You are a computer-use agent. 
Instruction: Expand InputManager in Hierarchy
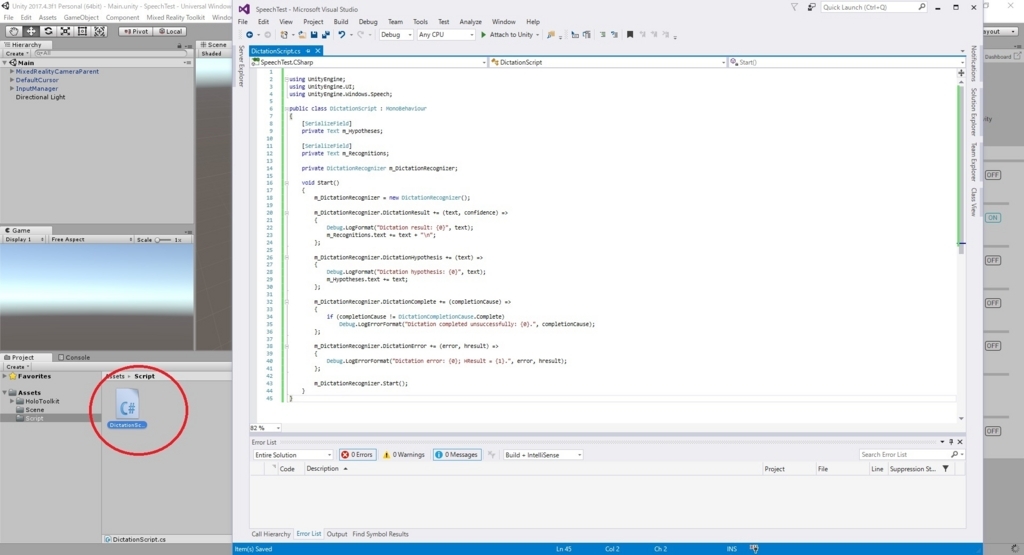[x=12, y=88]
